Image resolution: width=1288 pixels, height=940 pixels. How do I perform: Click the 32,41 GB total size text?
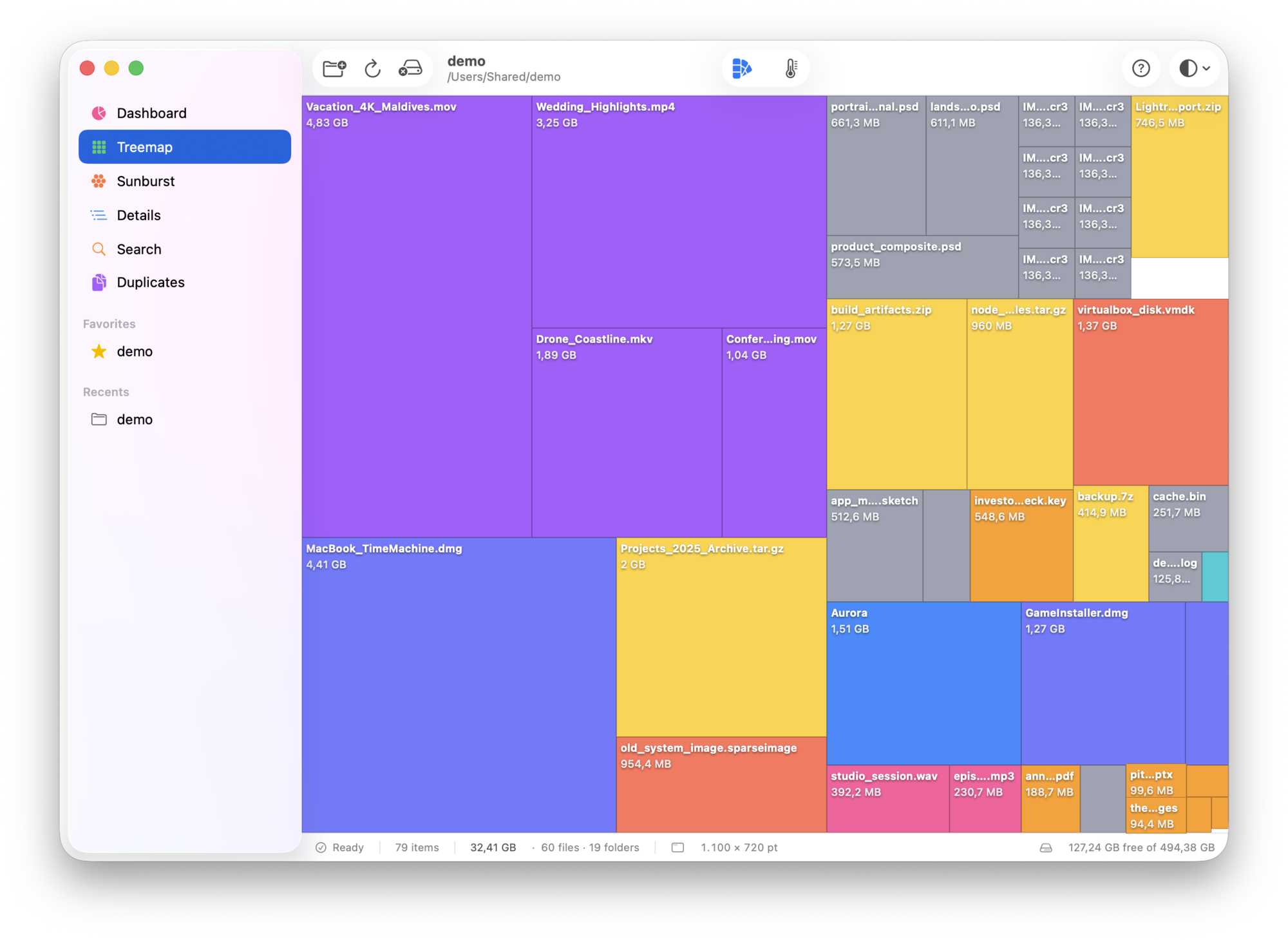point(493,847)
